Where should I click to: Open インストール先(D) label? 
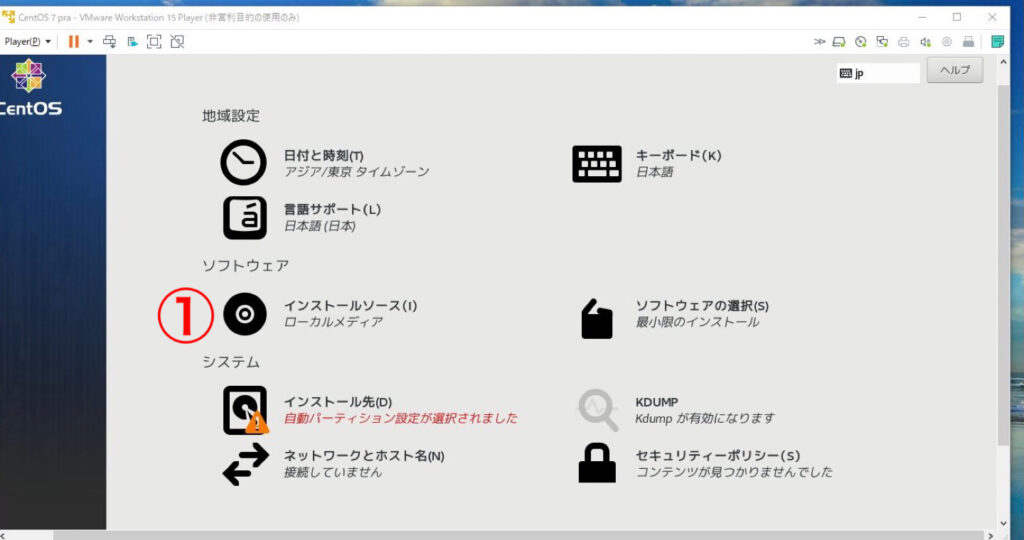tap(338, 402)
